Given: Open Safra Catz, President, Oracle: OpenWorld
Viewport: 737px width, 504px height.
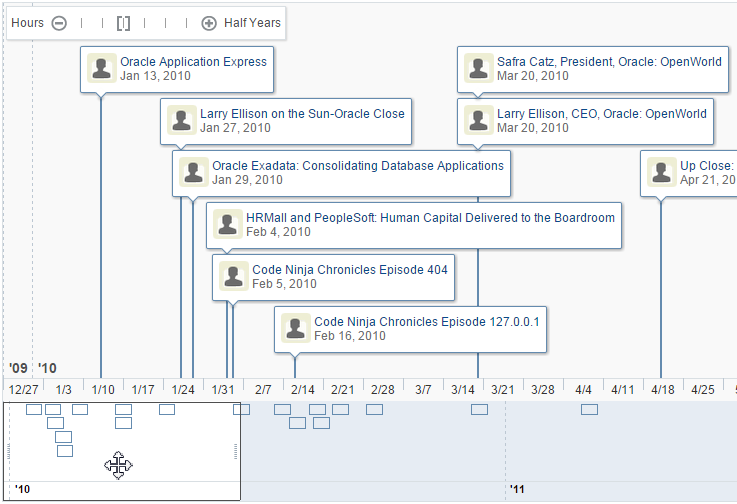Looking at the screenshot, I should tap(609, 62).
